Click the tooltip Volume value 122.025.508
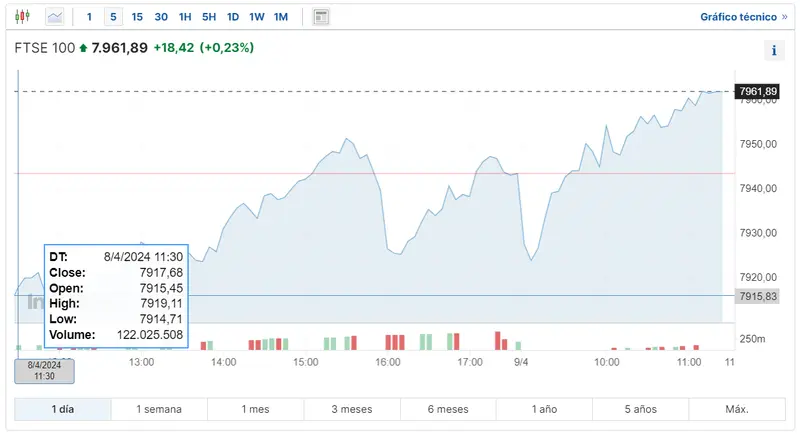The height and width of the screenshot is (436, 800). (x=150, y=335)
